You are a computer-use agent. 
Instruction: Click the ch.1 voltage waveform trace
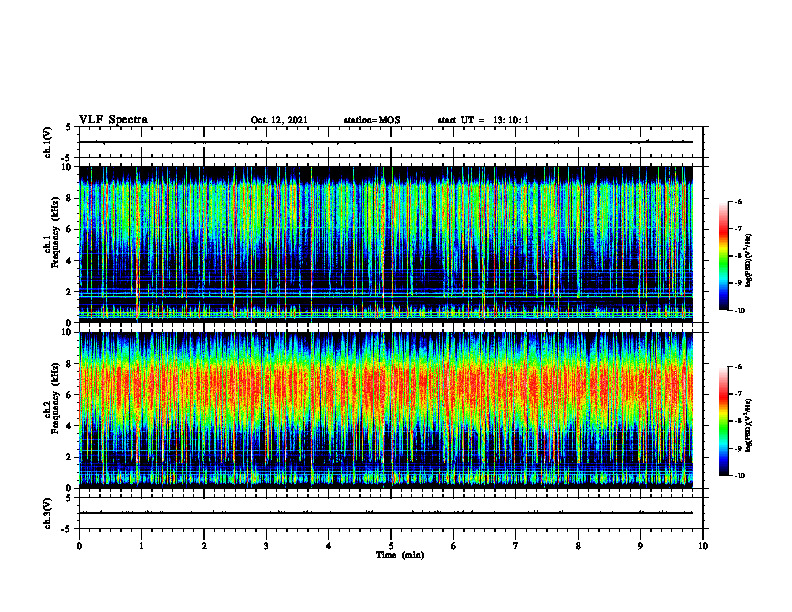click(386, 142)
